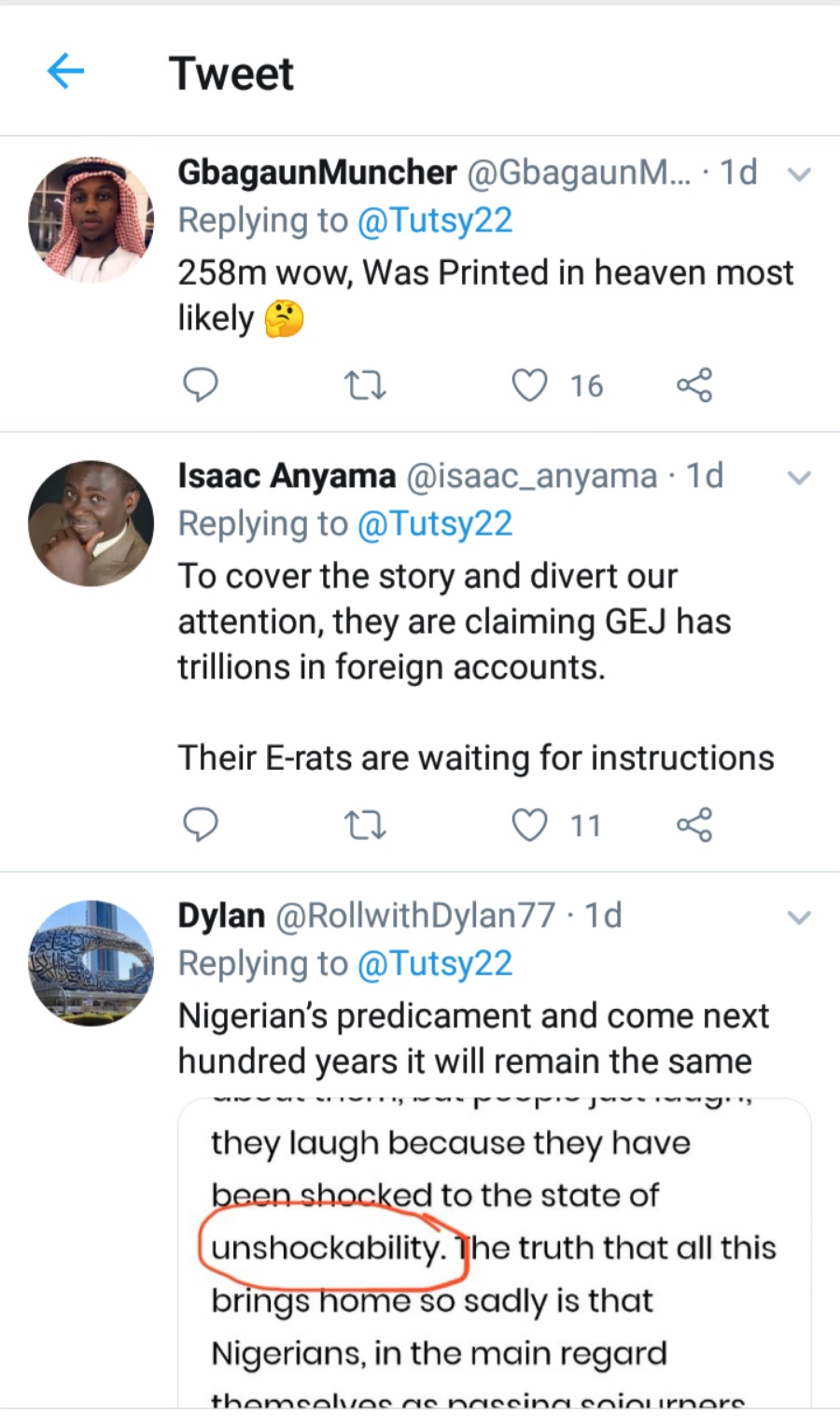Image resolution: width=840 pixels, height=1426 pixels.
Task: Open GbagaunMuncher's profile picture
Action: [91, 220]
